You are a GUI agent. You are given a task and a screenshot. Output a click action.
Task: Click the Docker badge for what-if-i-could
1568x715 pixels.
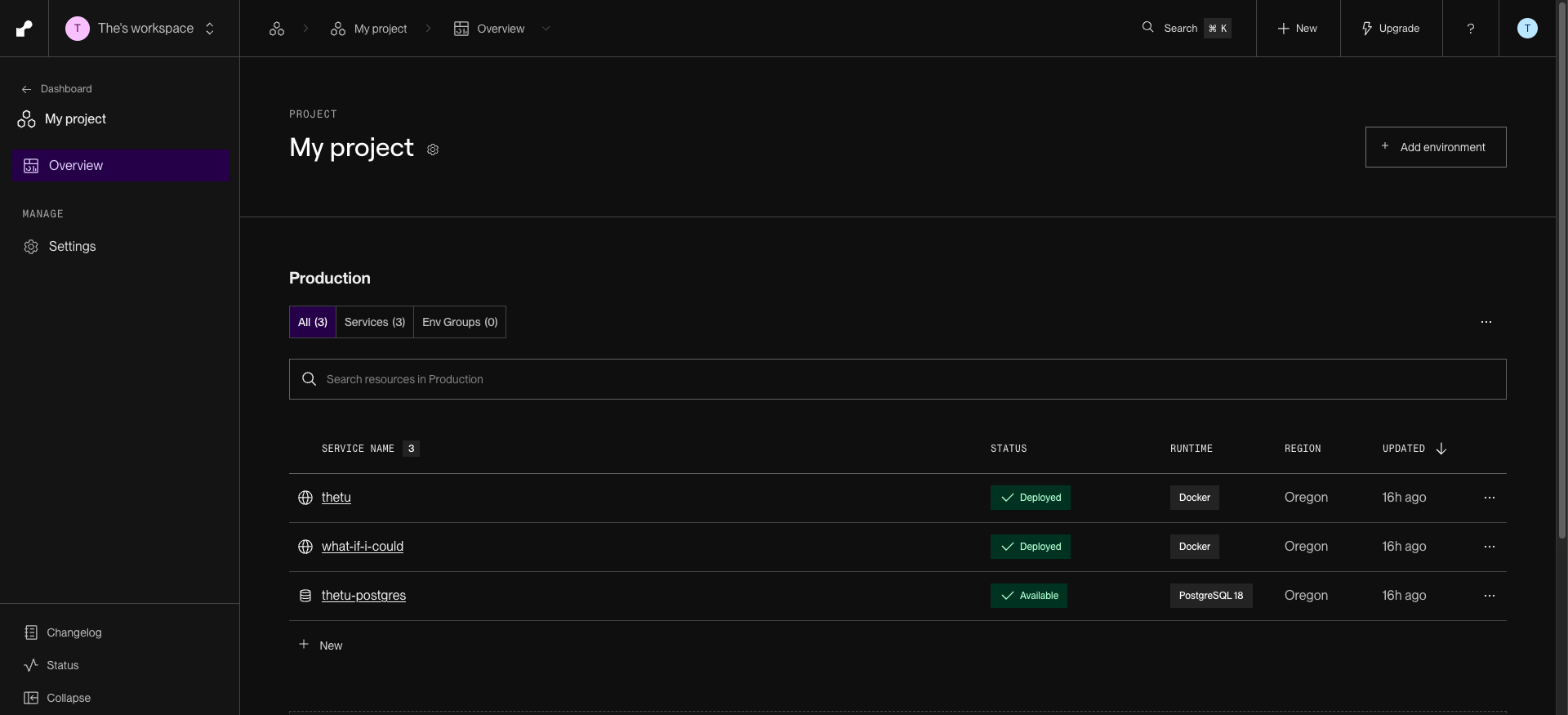click(x=1195, y=547)
